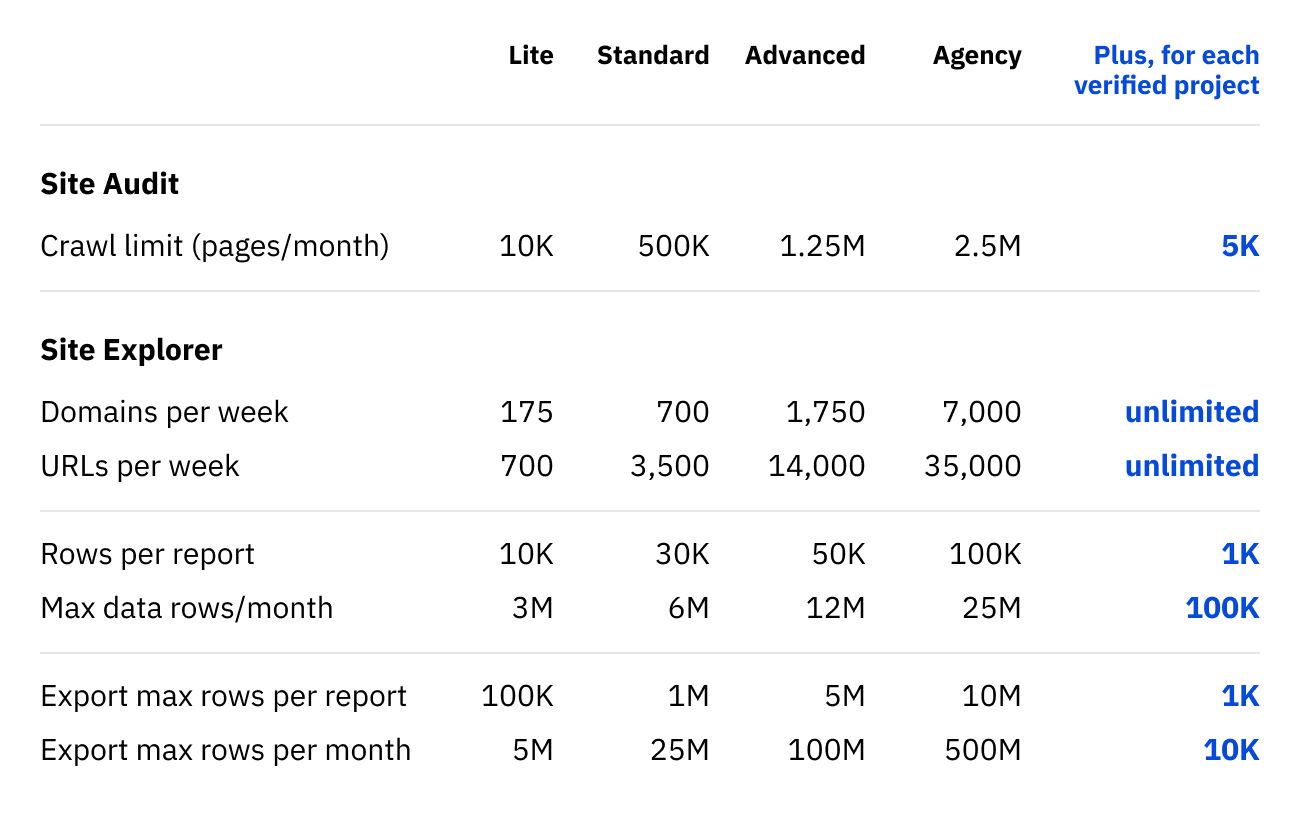Click 'unlimited' in URLs per week row
This screenshot has width=1300, height=814.
click(1192, 466)
